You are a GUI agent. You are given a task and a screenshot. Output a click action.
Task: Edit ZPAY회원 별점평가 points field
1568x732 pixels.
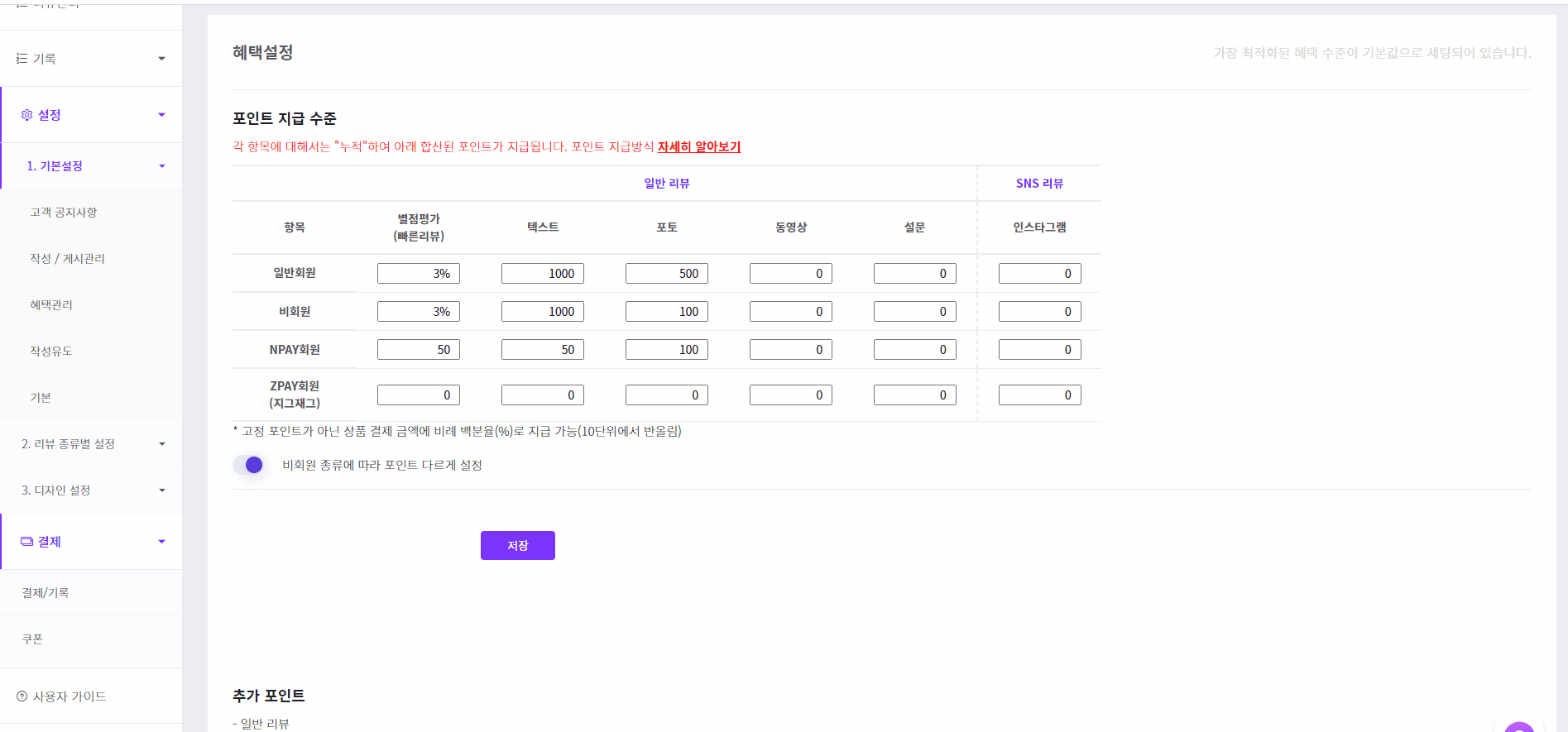tap(419, 395)
